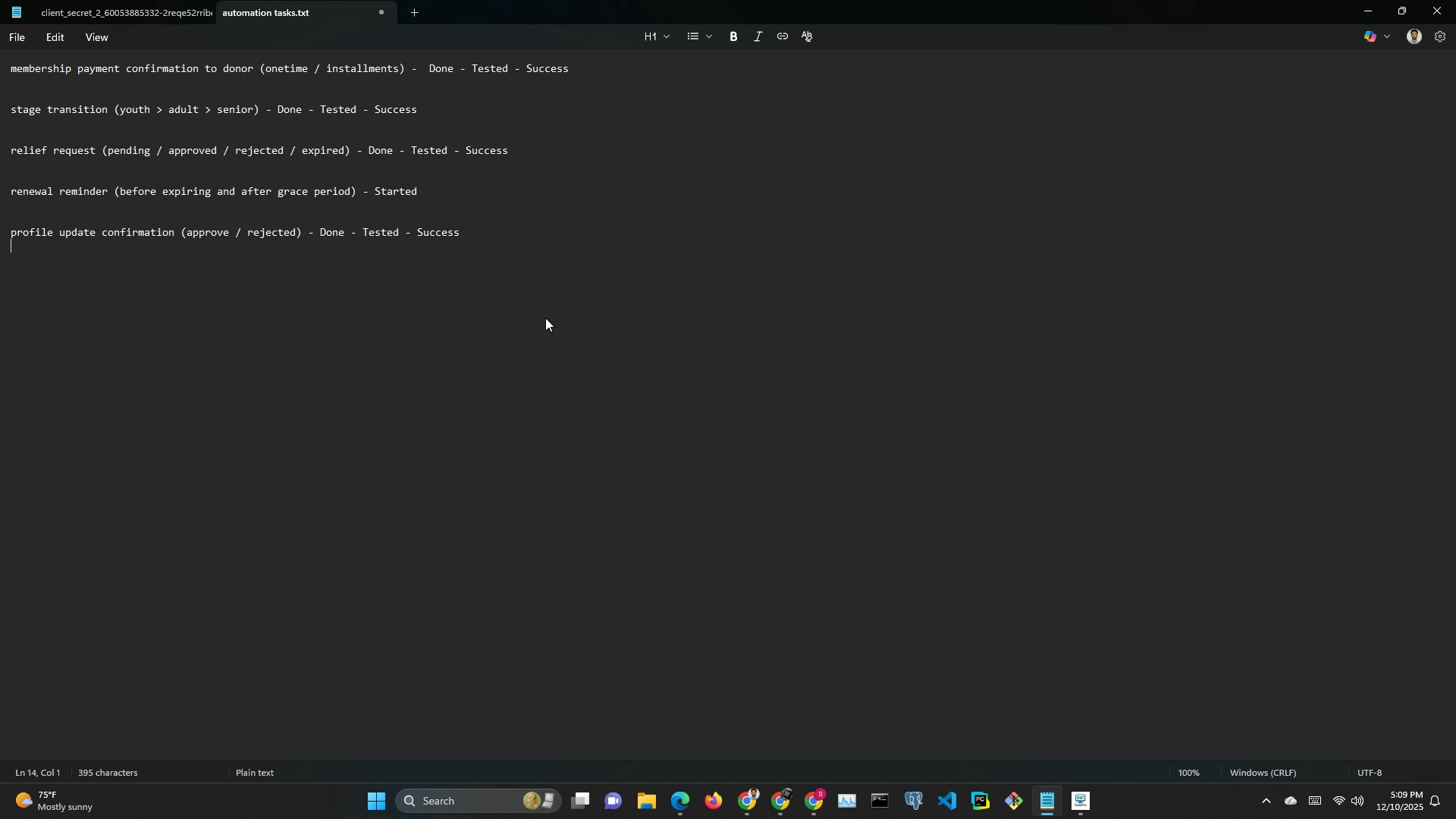Open File Explorer from the taskbar
This screenshot has height=819, width=1456.
pos(646,801)
